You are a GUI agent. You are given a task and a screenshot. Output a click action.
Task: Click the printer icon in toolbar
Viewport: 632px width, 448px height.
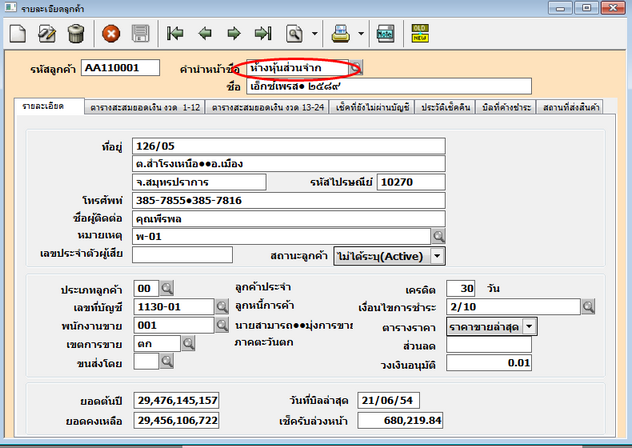341,33
